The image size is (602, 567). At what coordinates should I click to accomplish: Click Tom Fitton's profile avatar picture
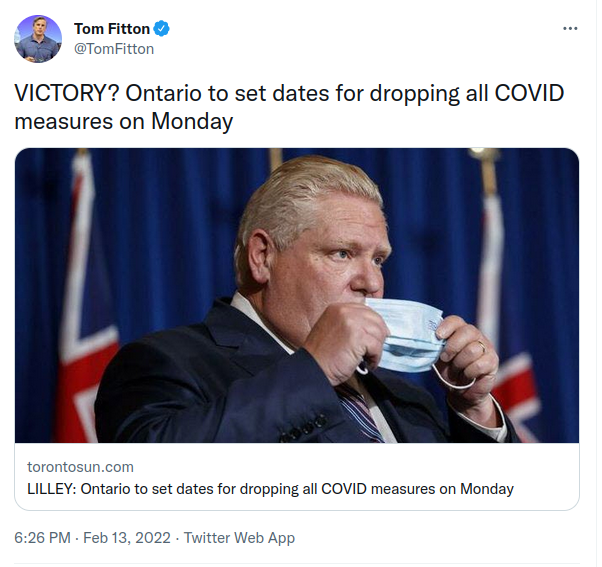point(38,39)
